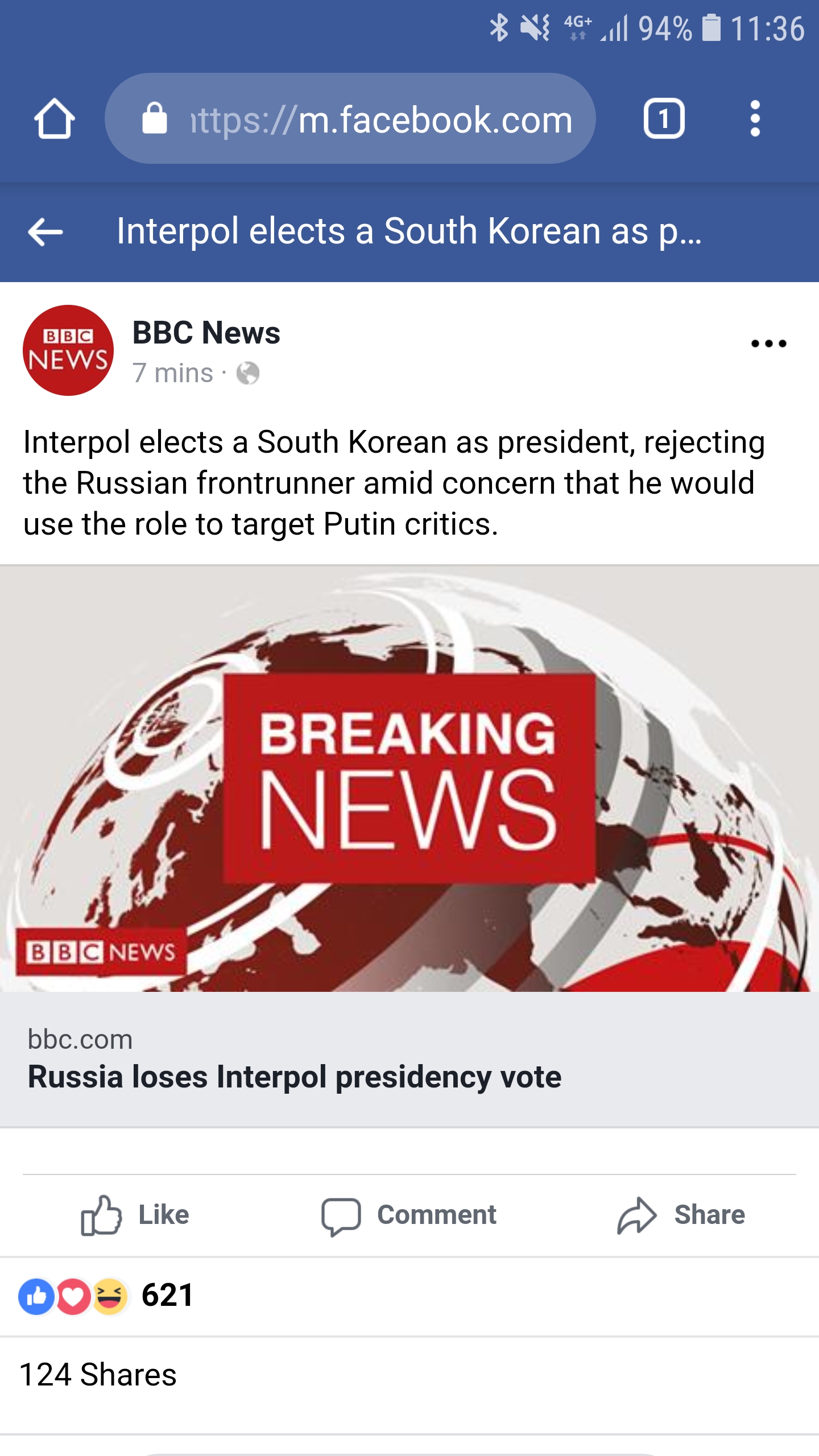Open the BBC News page name
Image resolution: width=819 pixels, height=1456 pixels.
(x=206, y=333)
